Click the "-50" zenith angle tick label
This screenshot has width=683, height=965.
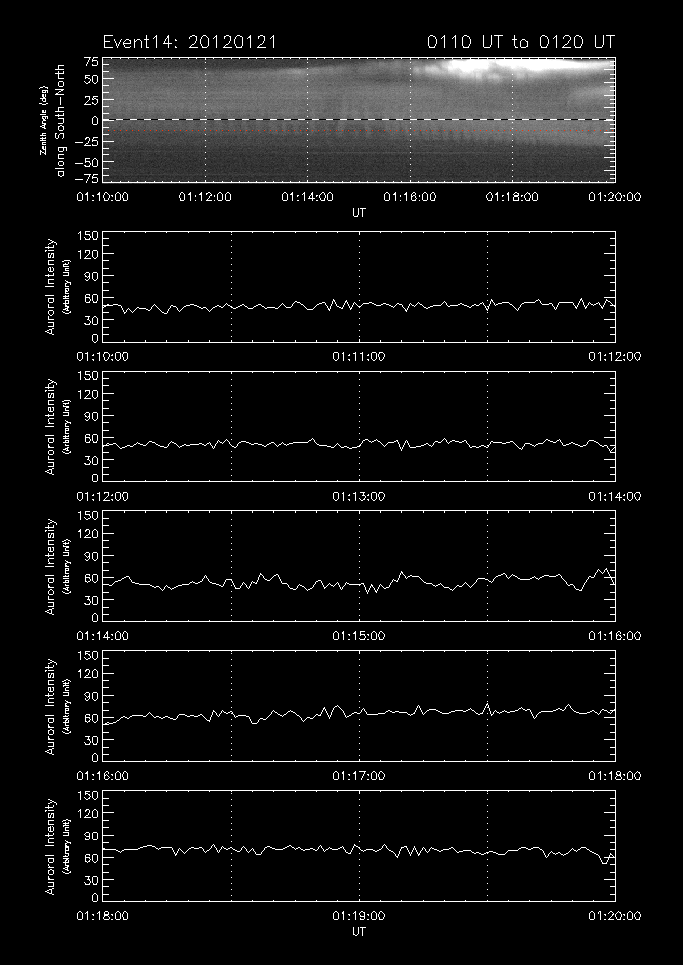(x=86, y=162)
